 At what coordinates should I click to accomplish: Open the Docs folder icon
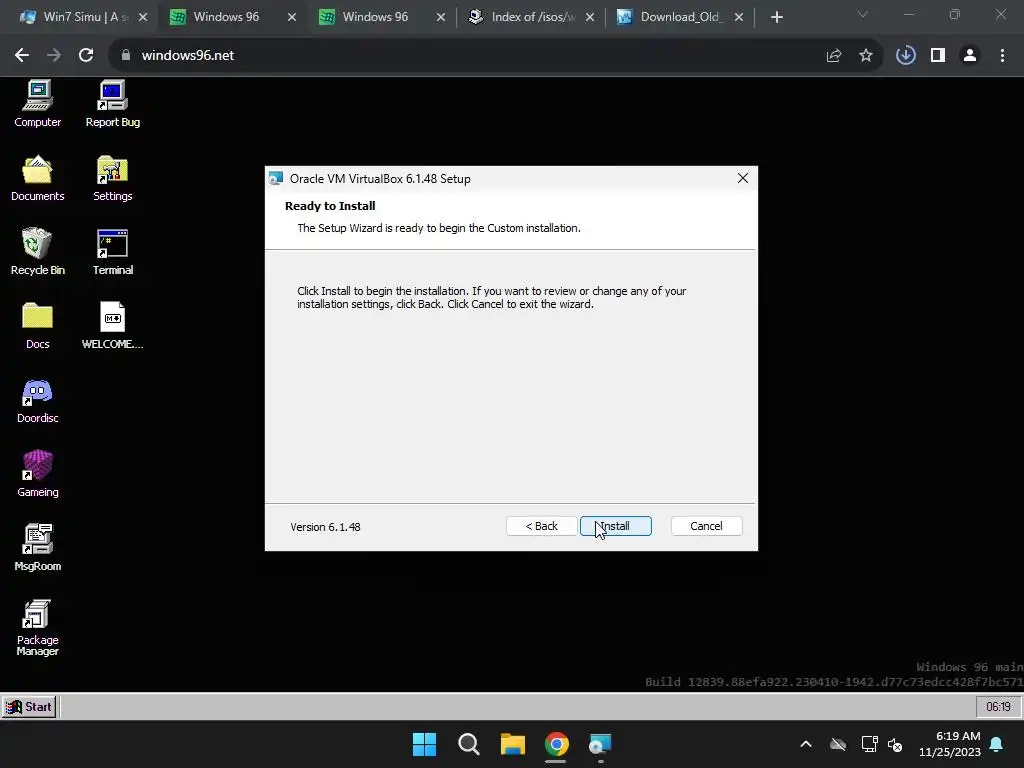point(37,326)
